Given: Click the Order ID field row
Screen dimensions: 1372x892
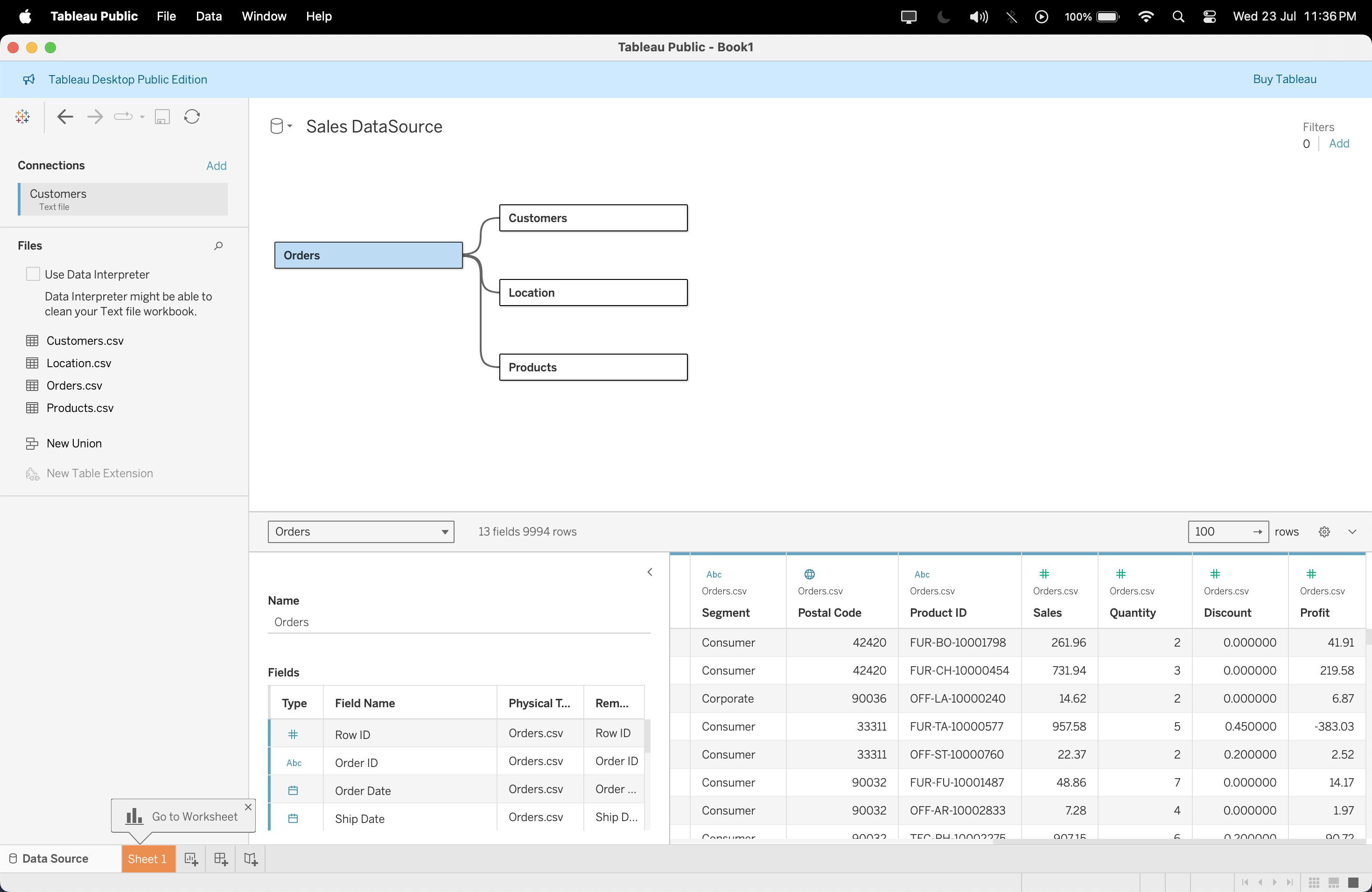Looking at the screenshot, I should coord(456,762).
